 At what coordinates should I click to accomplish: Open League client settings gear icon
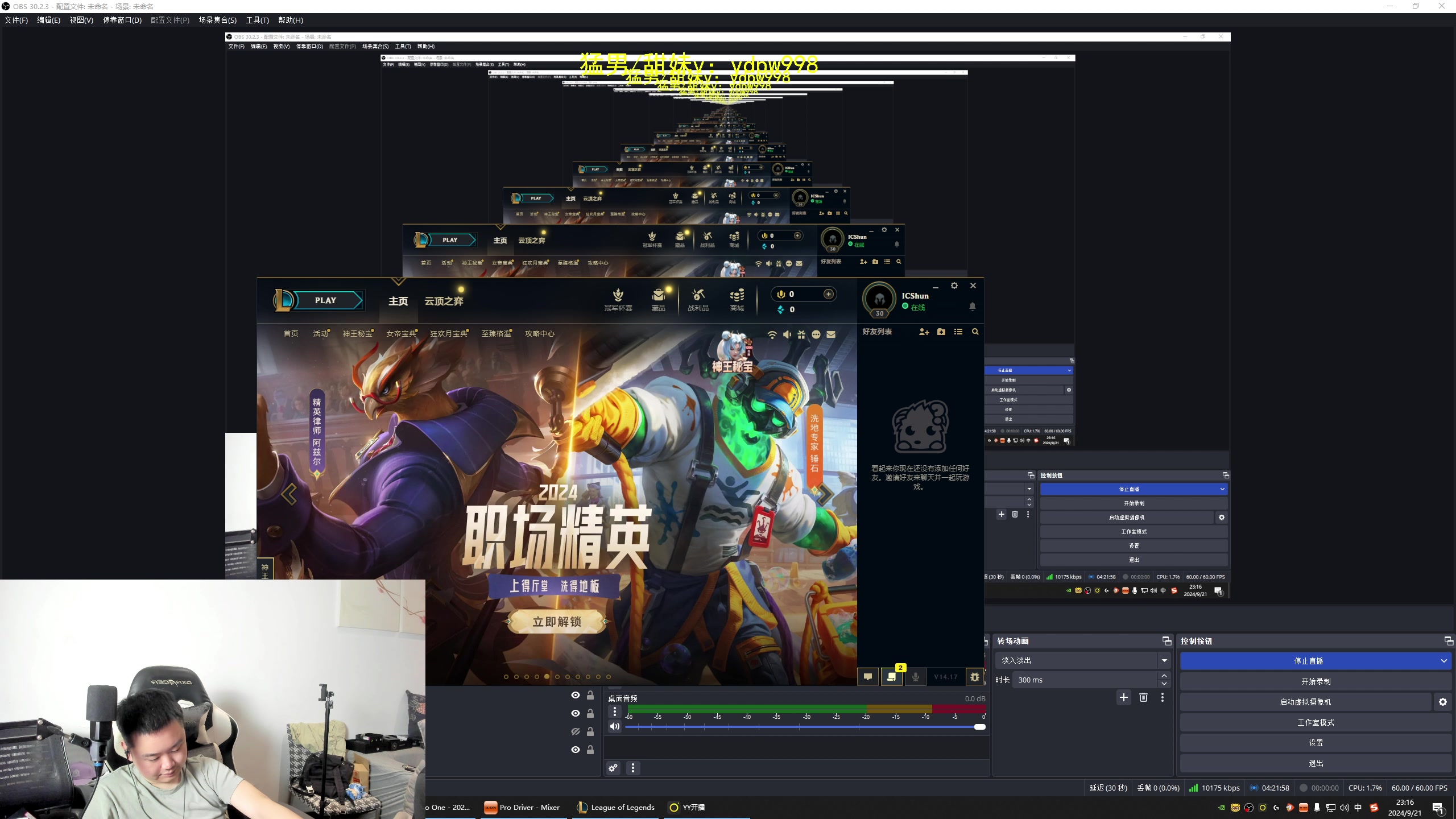(x=954, y=286)
